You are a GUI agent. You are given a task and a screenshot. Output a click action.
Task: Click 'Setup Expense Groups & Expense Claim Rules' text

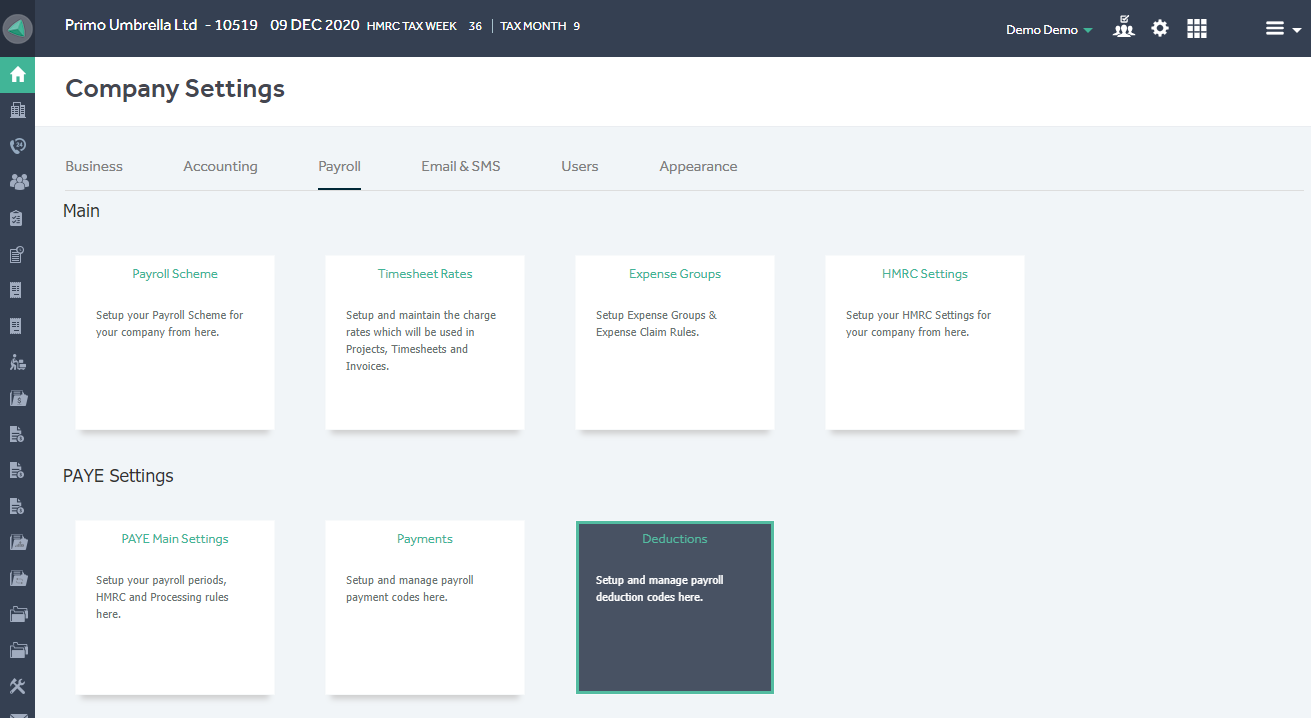656,323
